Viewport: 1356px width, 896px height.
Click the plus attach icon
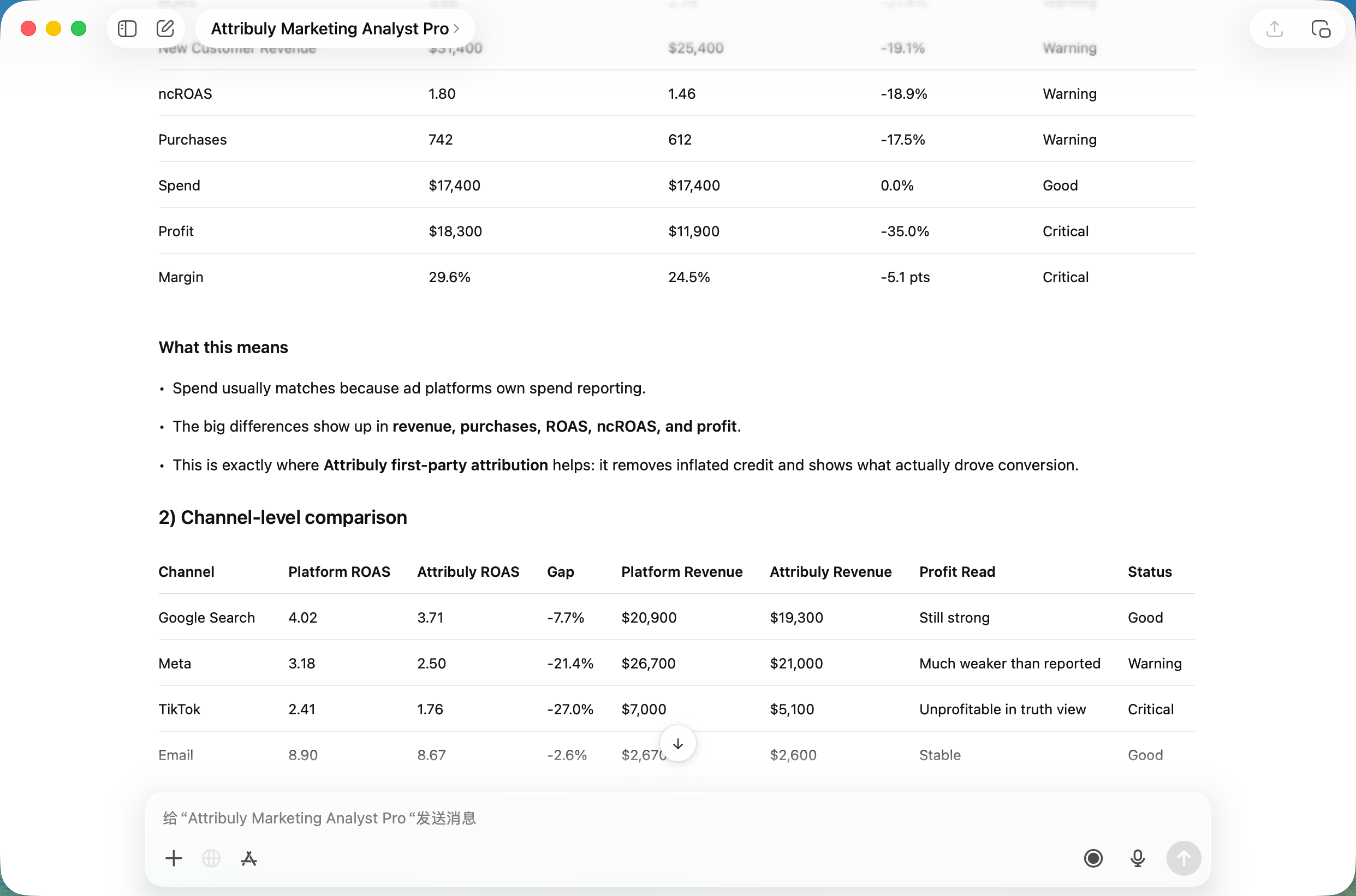click(x=174, y=858)
